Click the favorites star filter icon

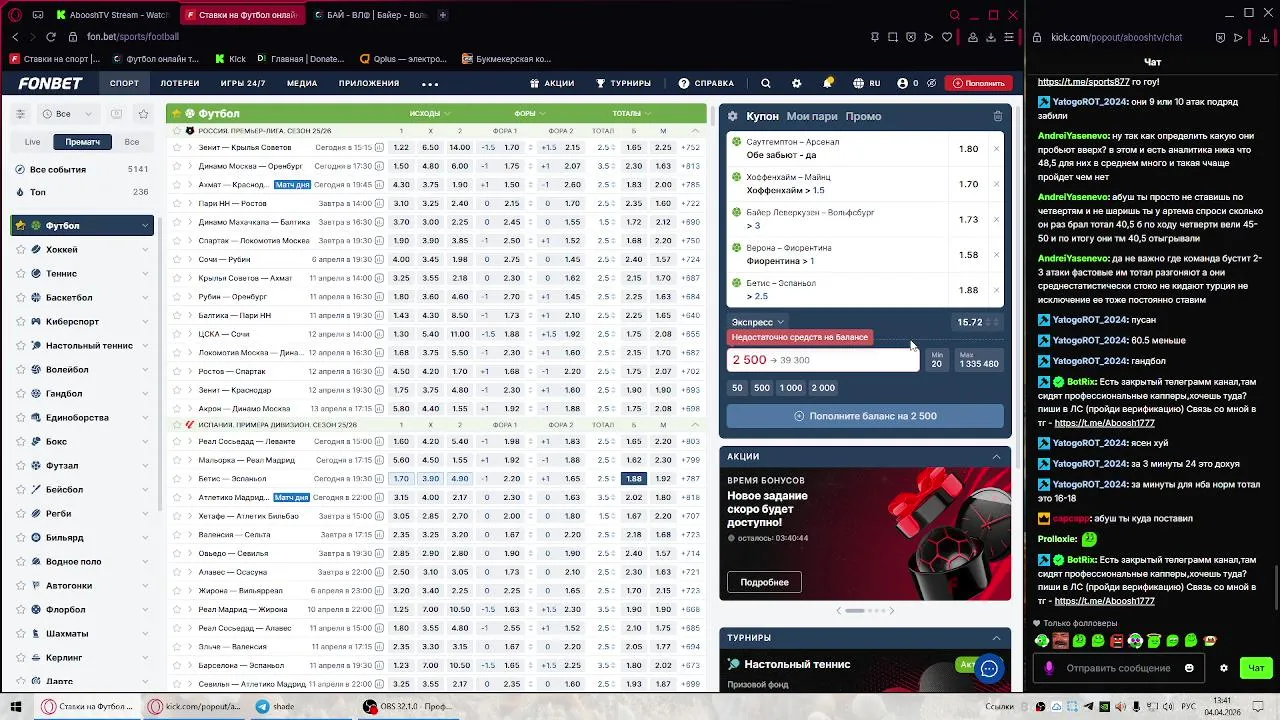point(143,114)
